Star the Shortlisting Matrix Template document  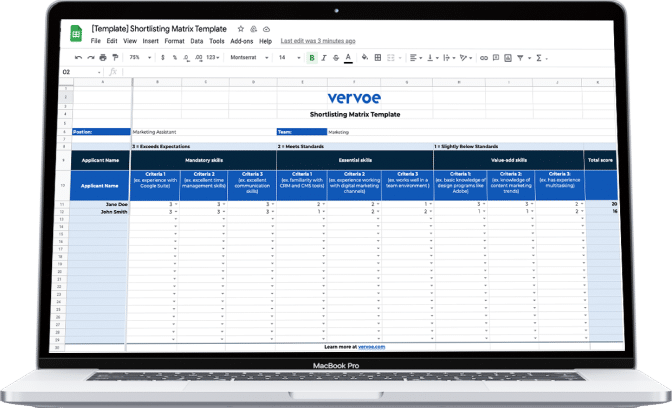[241, 29]
